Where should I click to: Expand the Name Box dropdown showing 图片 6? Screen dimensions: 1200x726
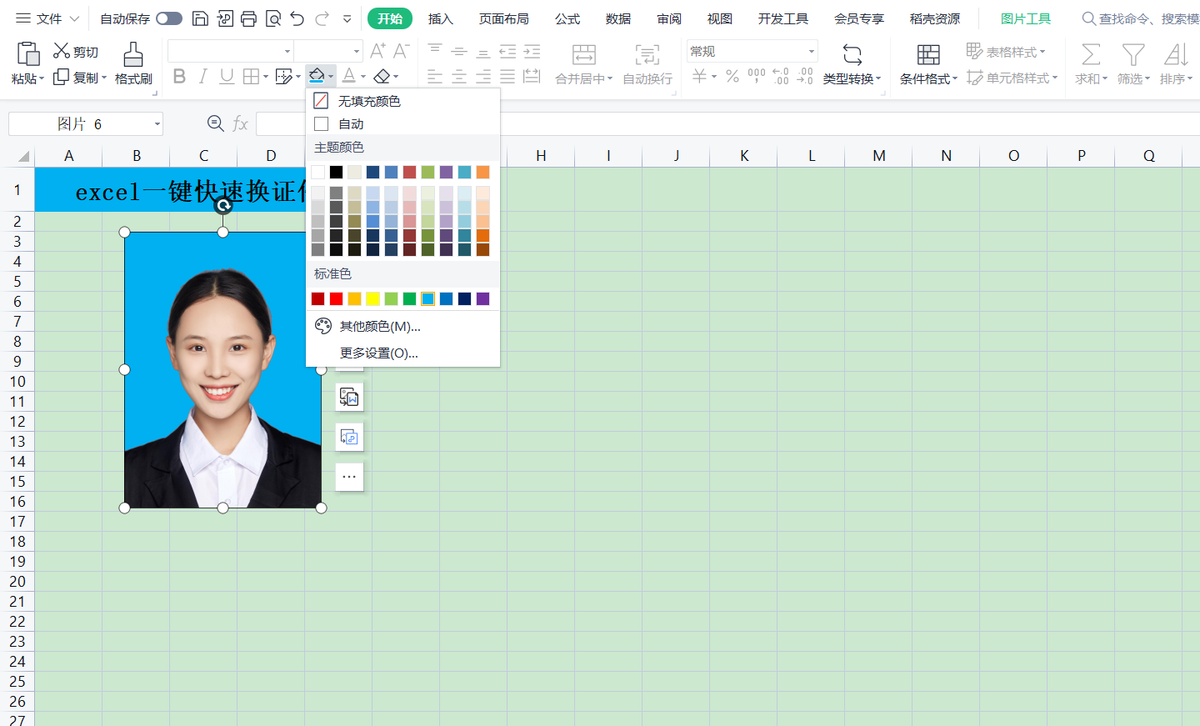(x=157, y=124)
